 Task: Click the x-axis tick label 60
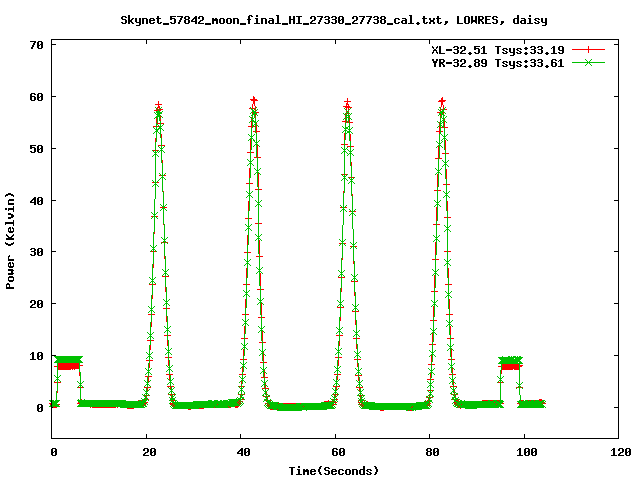(x=338, y=452)
